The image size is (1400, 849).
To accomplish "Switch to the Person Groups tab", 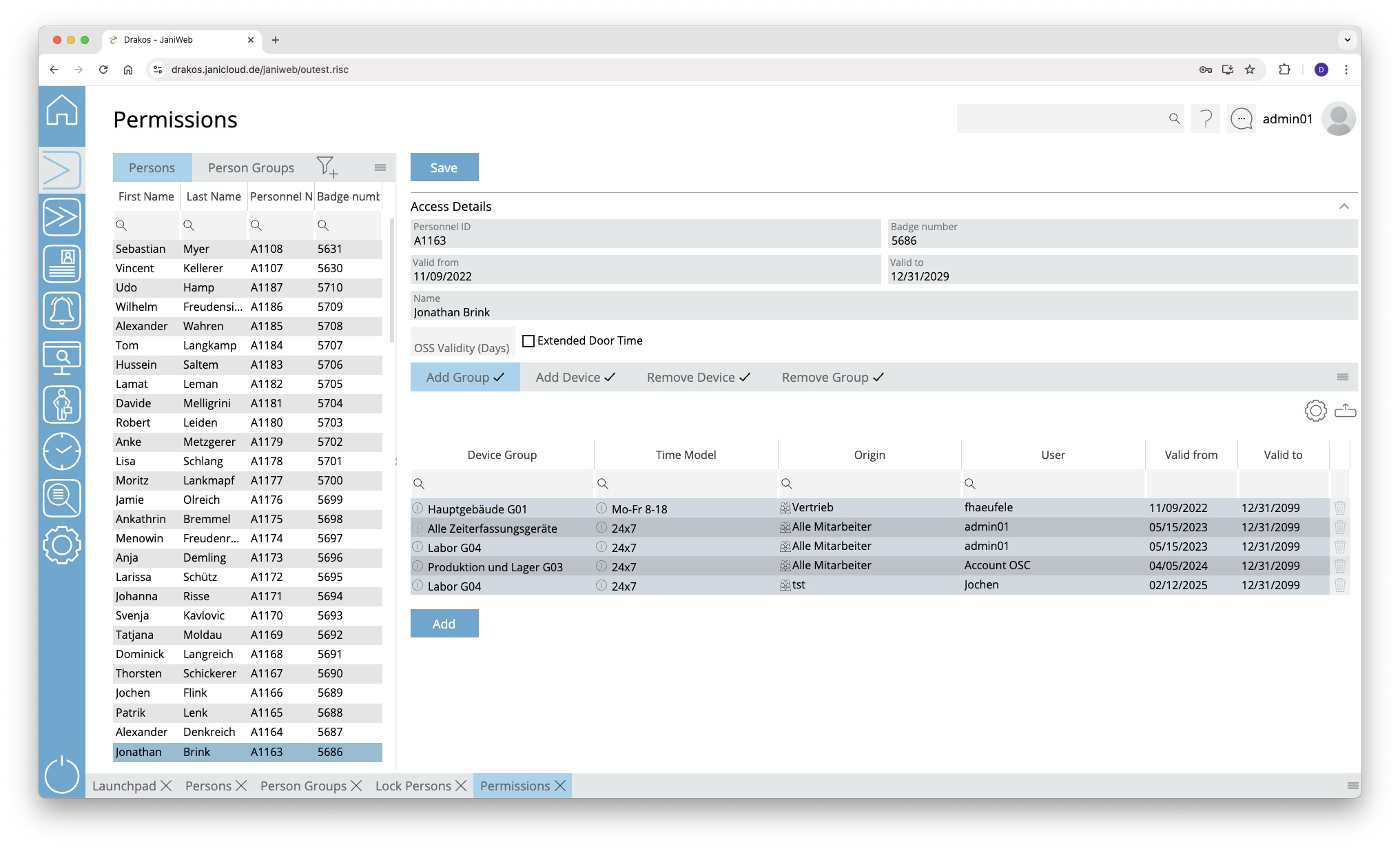I will click(x=251, y=167).
